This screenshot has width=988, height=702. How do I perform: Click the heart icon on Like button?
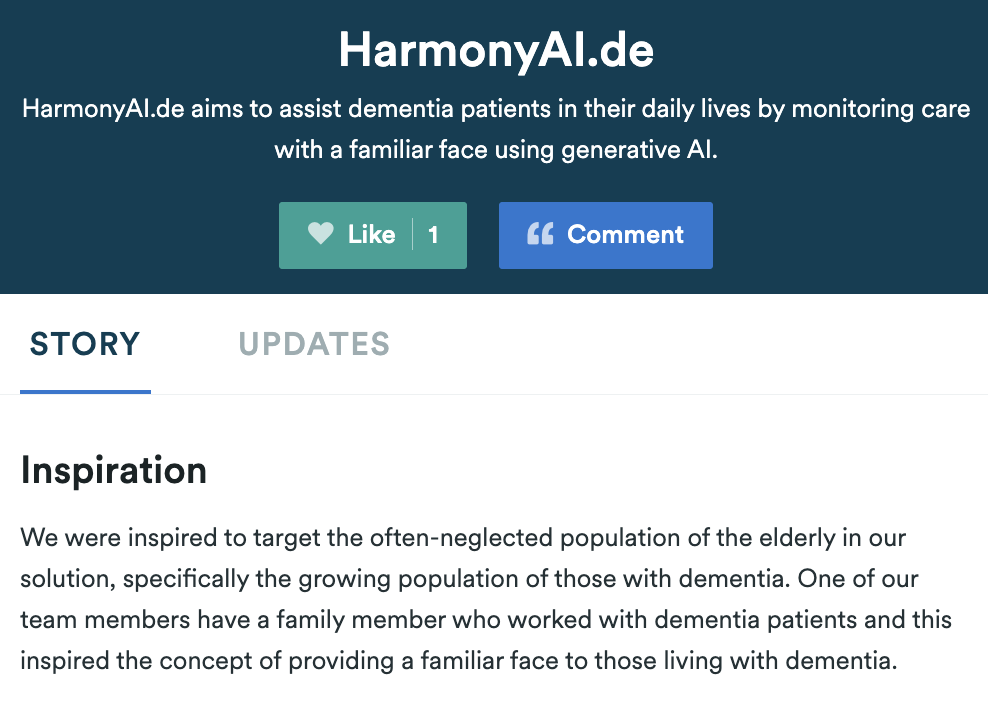(320, 234)
